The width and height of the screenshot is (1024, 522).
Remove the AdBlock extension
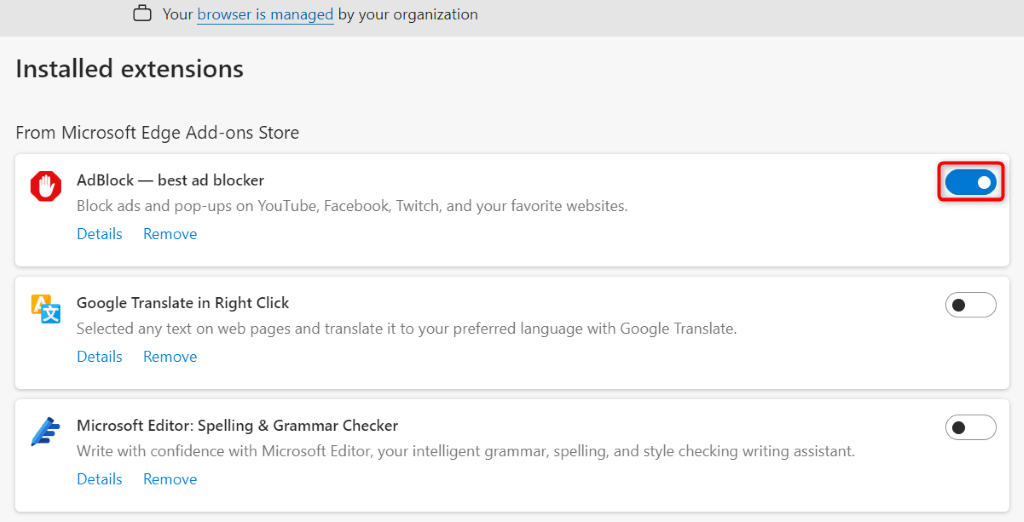pos(170,234)
